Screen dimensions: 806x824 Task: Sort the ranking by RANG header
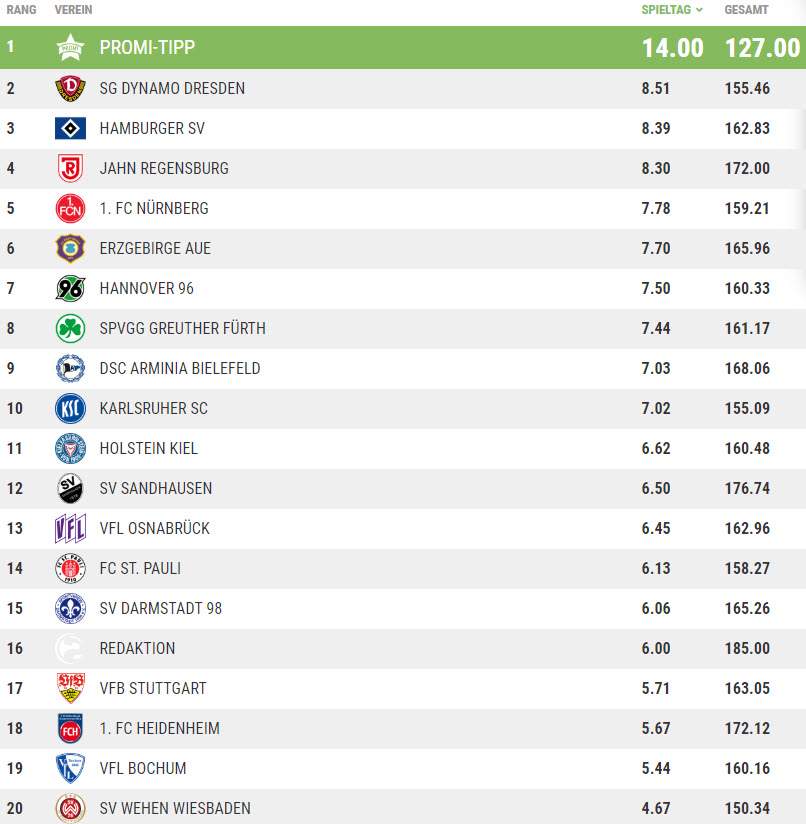tap(20, 10)
